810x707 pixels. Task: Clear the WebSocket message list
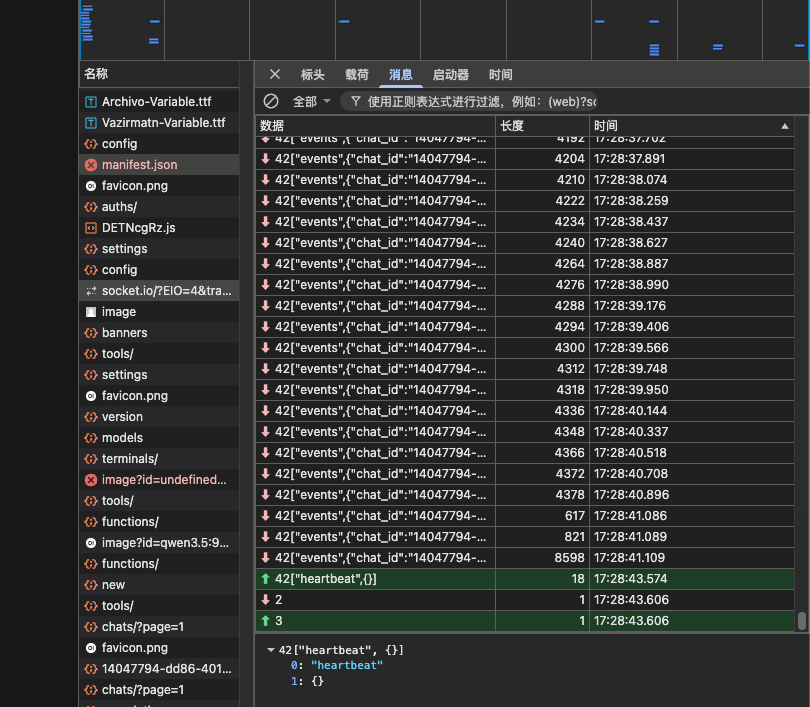coord(271,101)
